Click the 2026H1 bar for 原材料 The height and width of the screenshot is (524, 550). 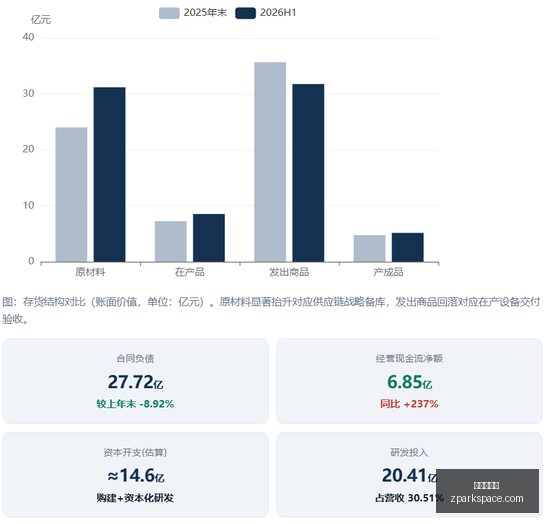(109, 175)
